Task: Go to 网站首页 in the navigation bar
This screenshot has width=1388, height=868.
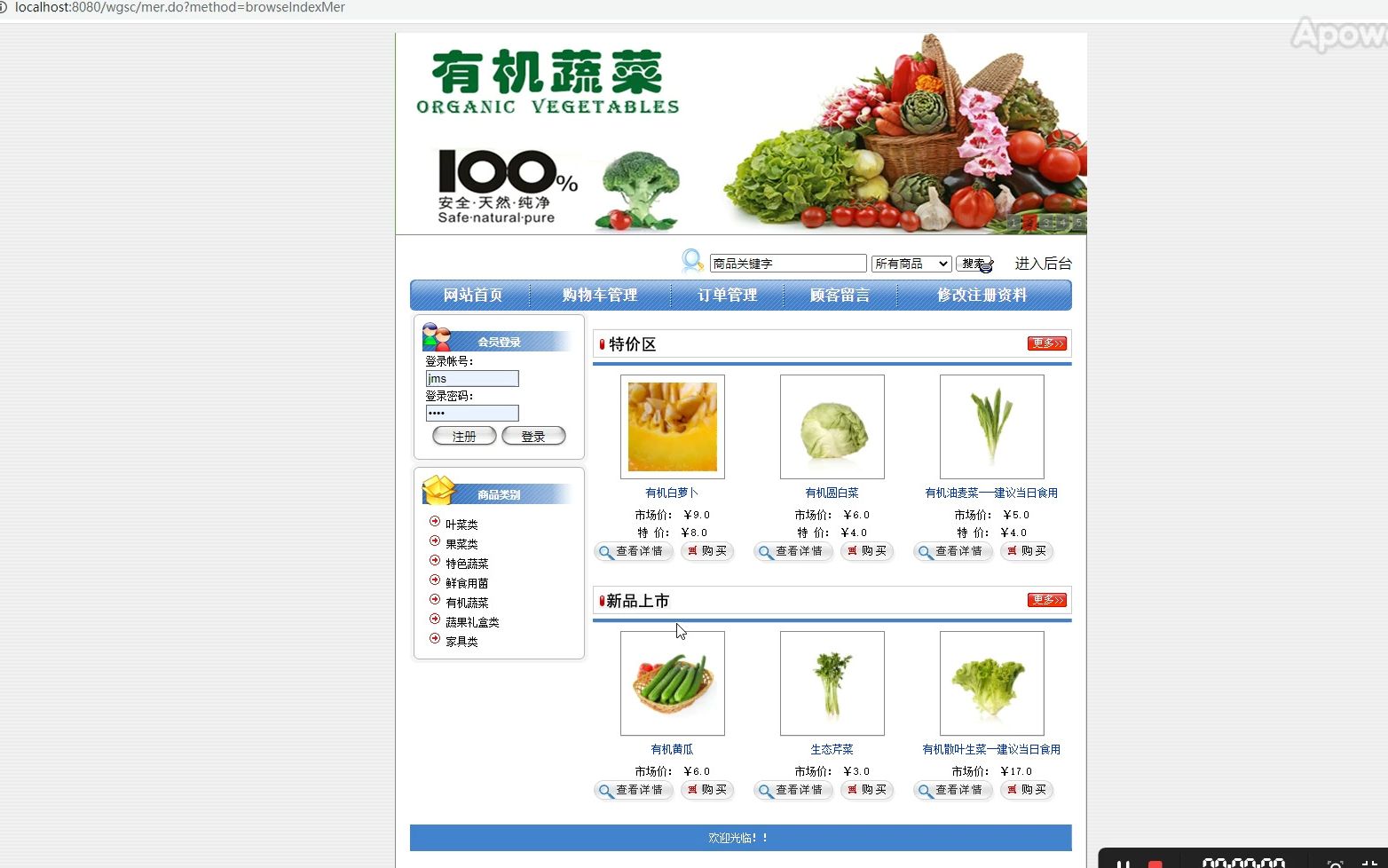Action: click(473, 296)
